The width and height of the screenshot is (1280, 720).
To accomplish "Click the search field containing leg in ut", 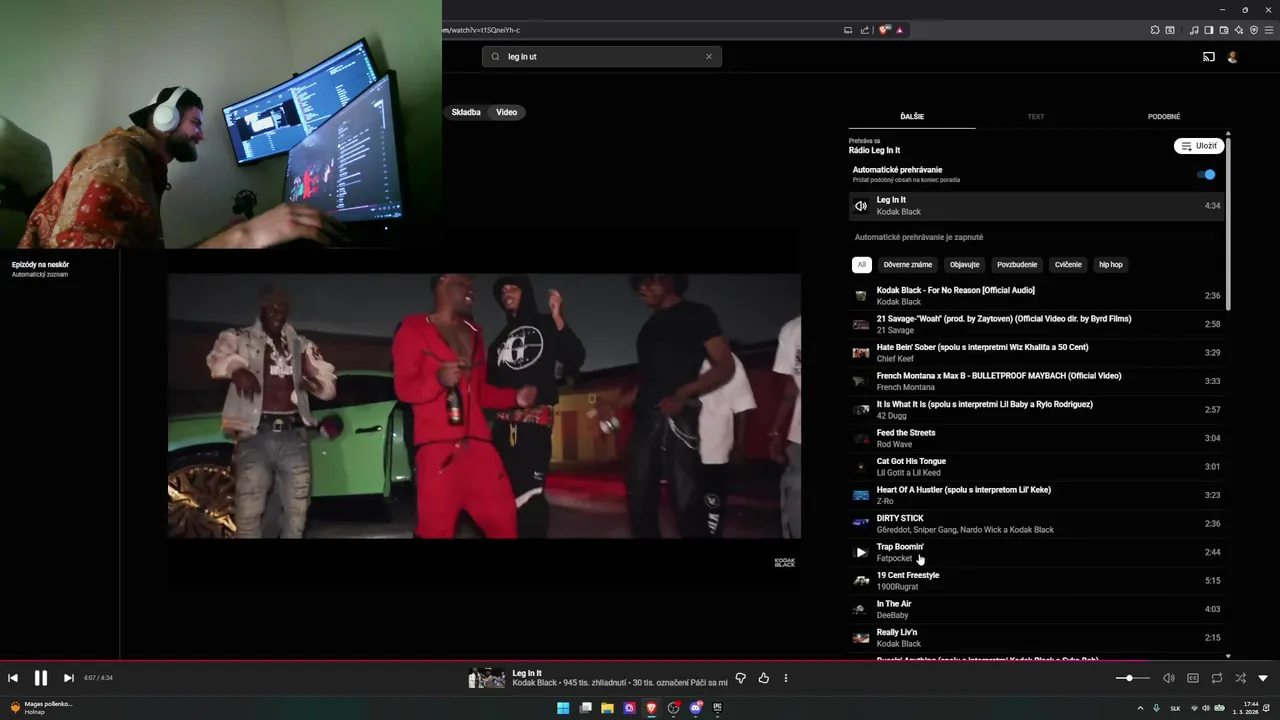I will 601,57.
